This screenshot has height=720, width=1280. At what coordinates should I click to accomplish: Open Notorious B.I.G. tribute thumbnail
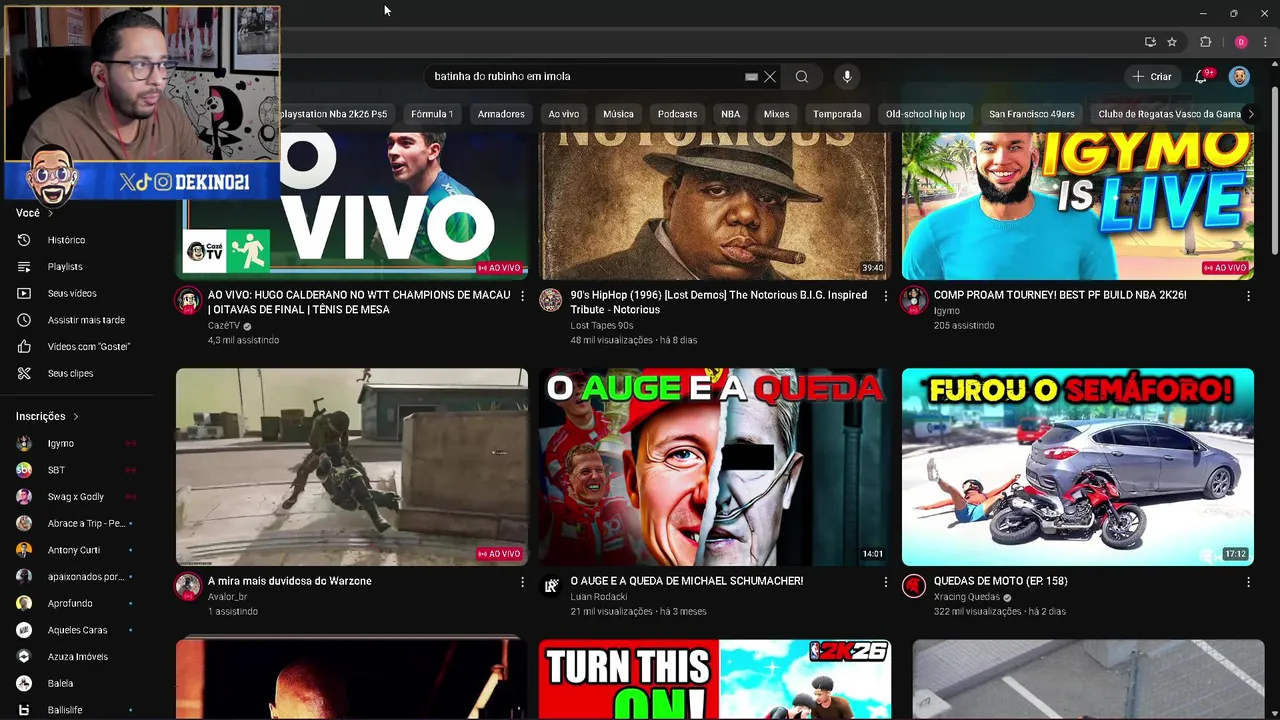(714, 205)
